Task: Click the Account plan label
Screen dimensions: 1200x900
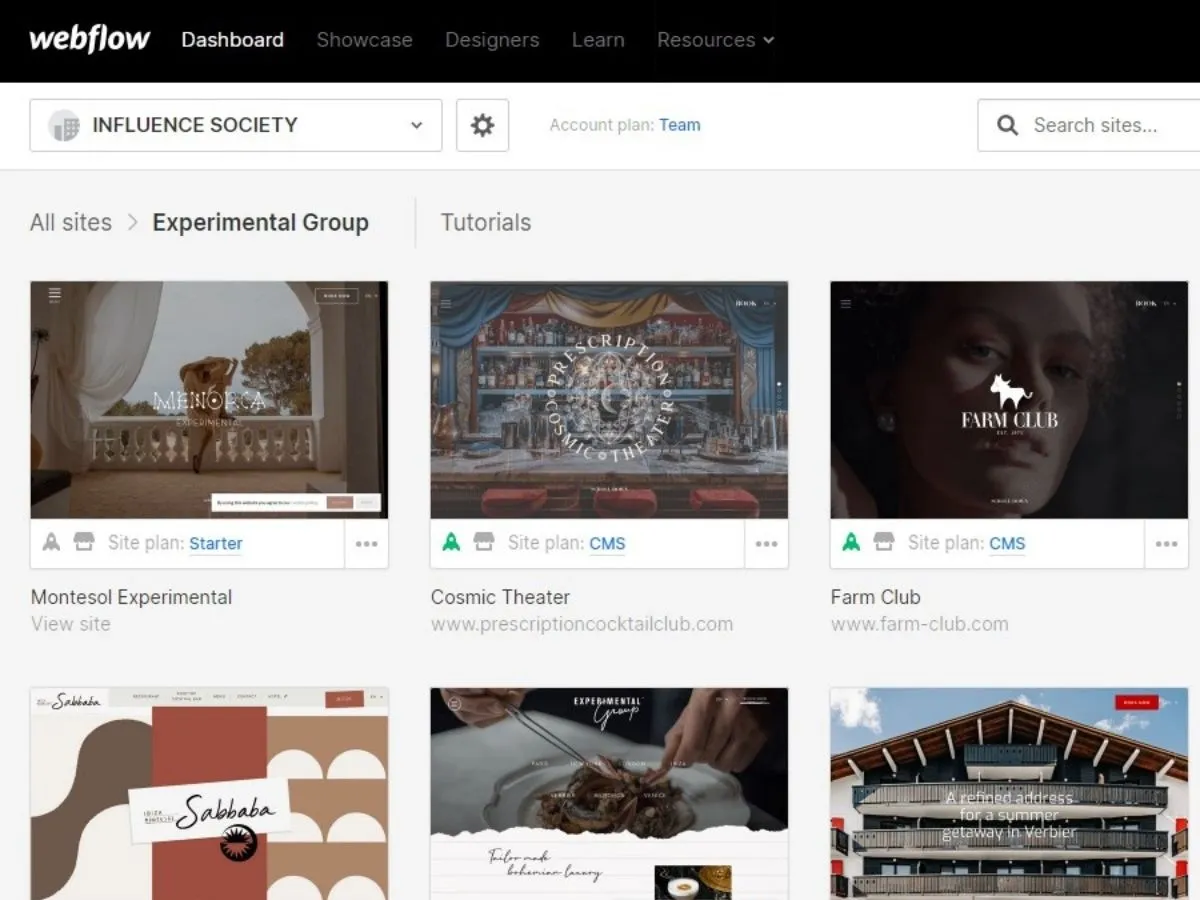Action: point(602,125)
